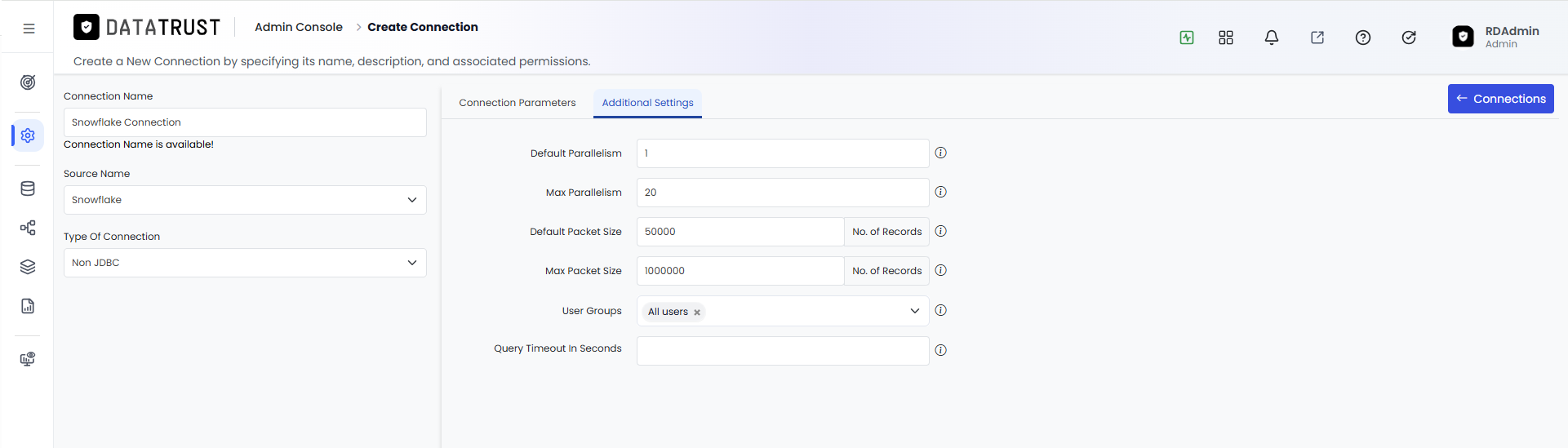Open the apps grid icon

pyautogui.click(x=1226, y=38)
